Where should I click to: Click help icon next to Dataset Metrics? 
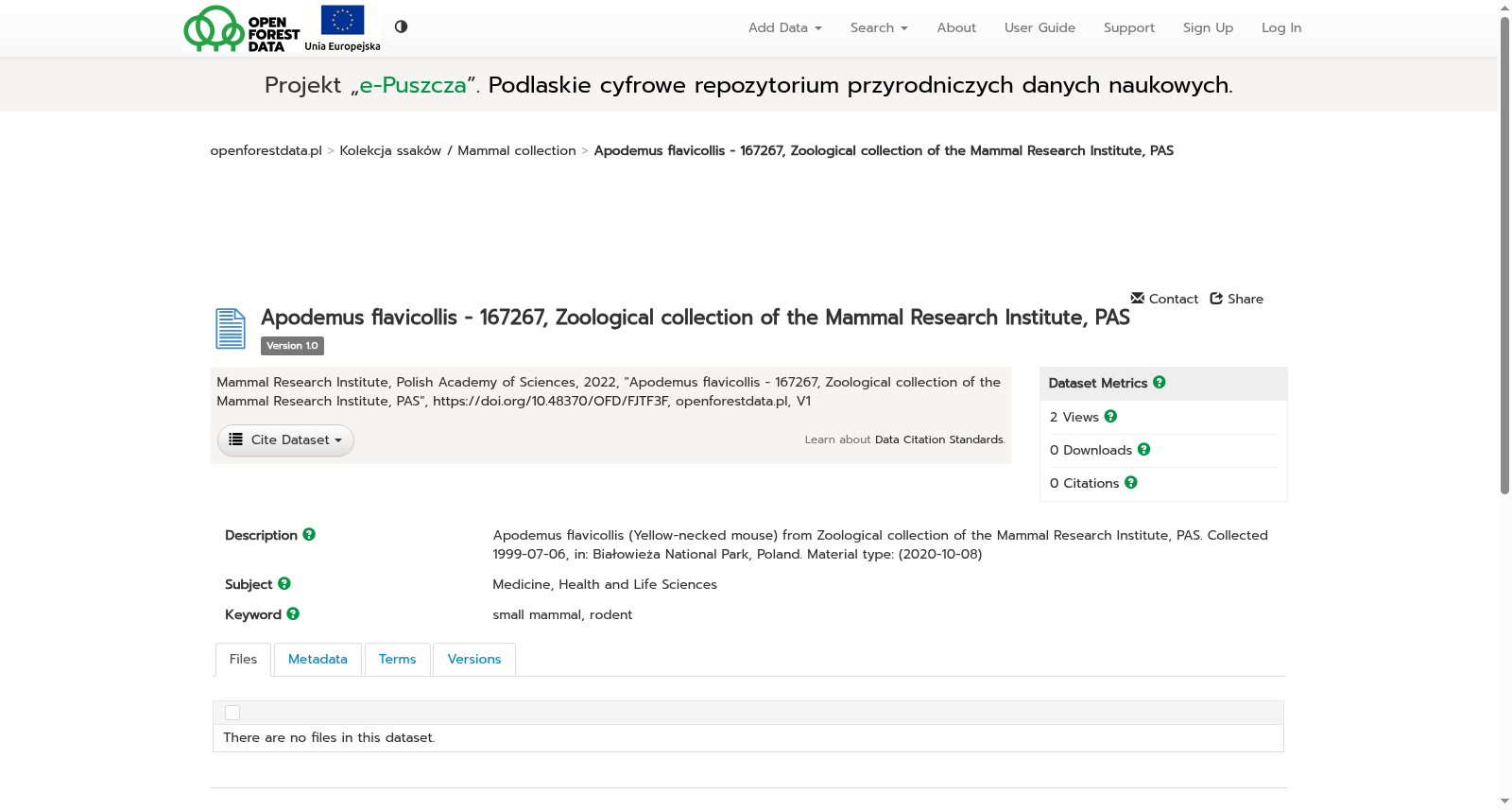coord(1160,382)
